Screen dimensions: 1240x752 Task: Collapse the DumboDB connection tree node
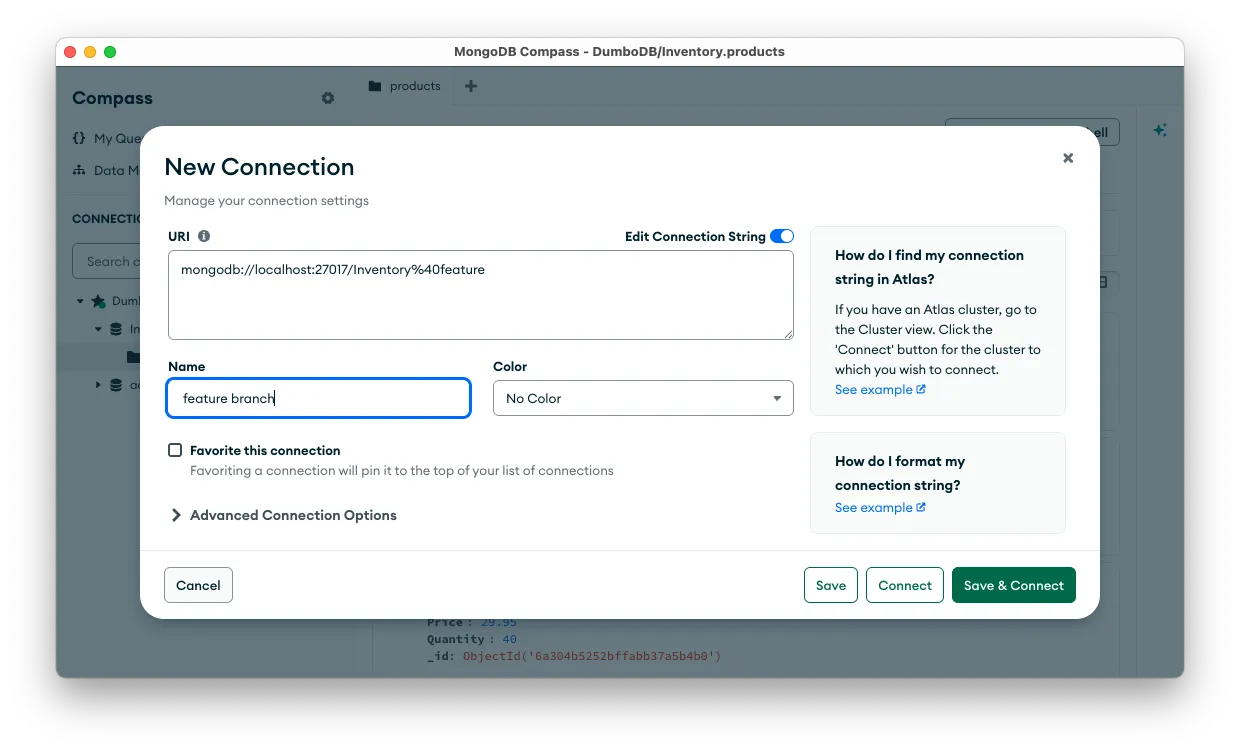(80, 301)
